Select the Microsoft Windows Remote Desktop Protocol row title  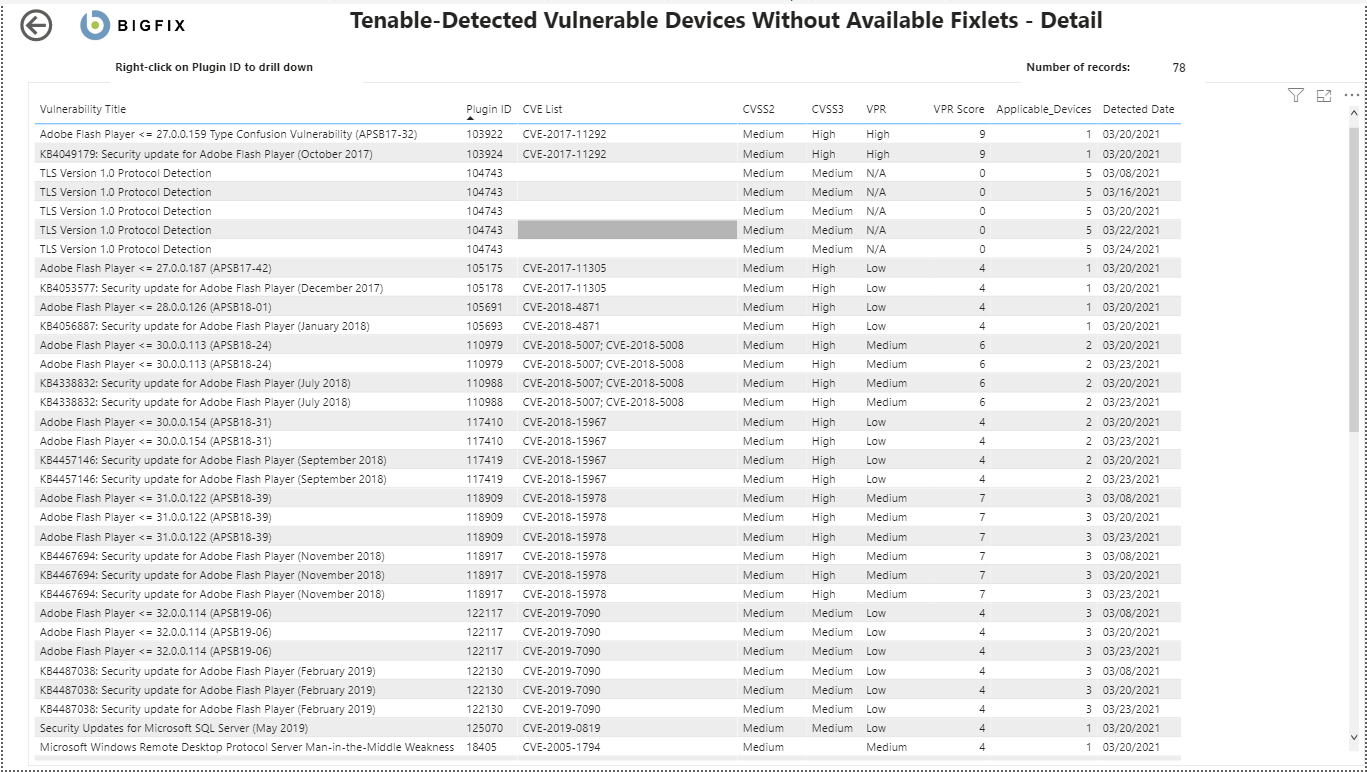pyautogui.click(x=246, y=747)
